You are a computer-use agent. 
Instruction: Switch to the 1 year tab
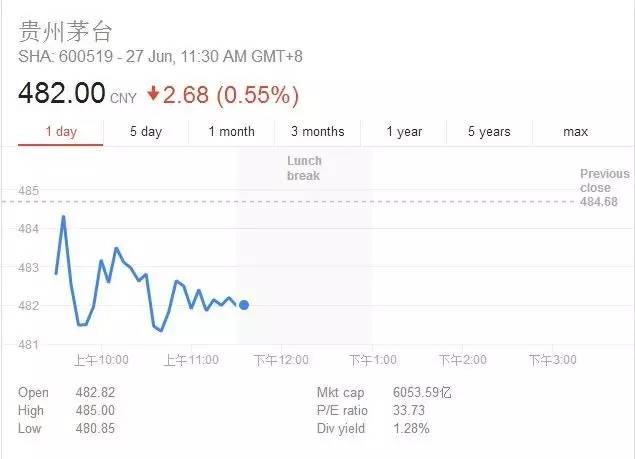click(x=404, y=132)
